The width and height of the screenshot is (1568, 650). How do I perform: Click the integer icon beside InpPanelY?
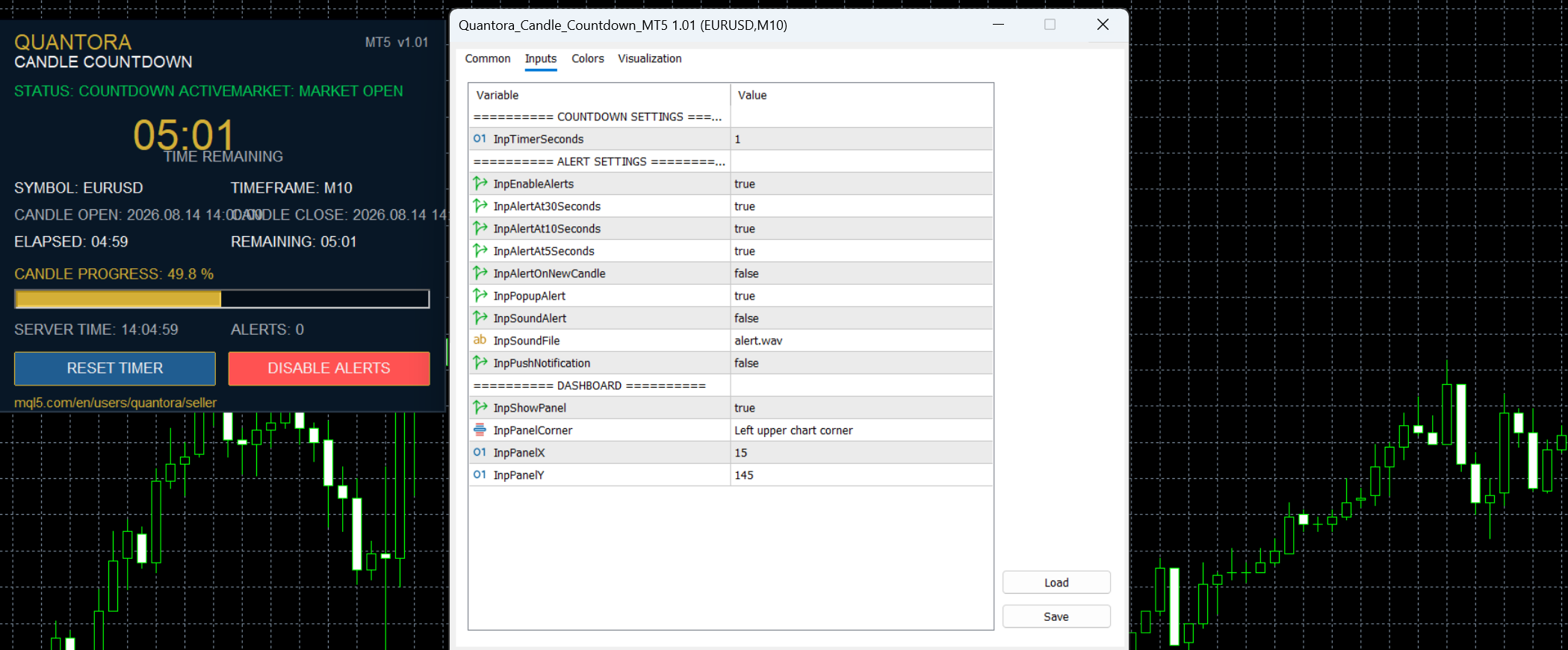tap(480, 474)
